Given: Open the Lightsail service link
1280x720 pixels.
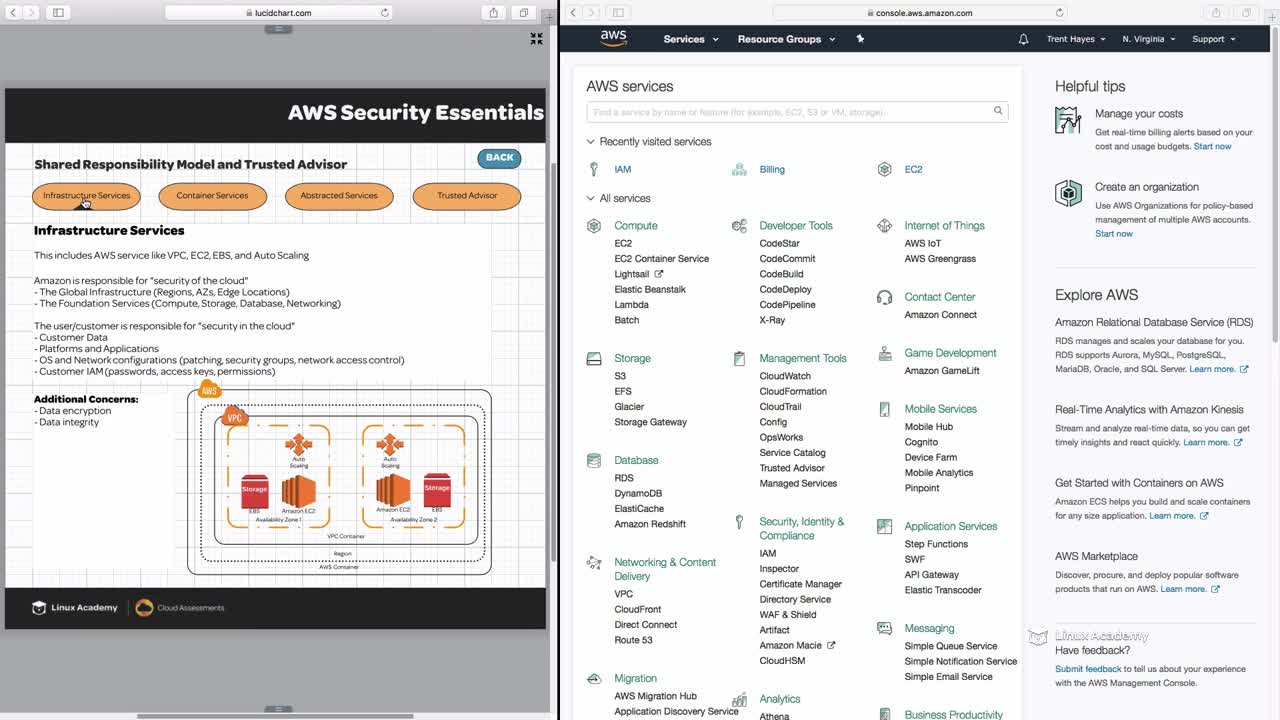Looking at the screenshot, I should pyautogui.click(x=638, y=274).
